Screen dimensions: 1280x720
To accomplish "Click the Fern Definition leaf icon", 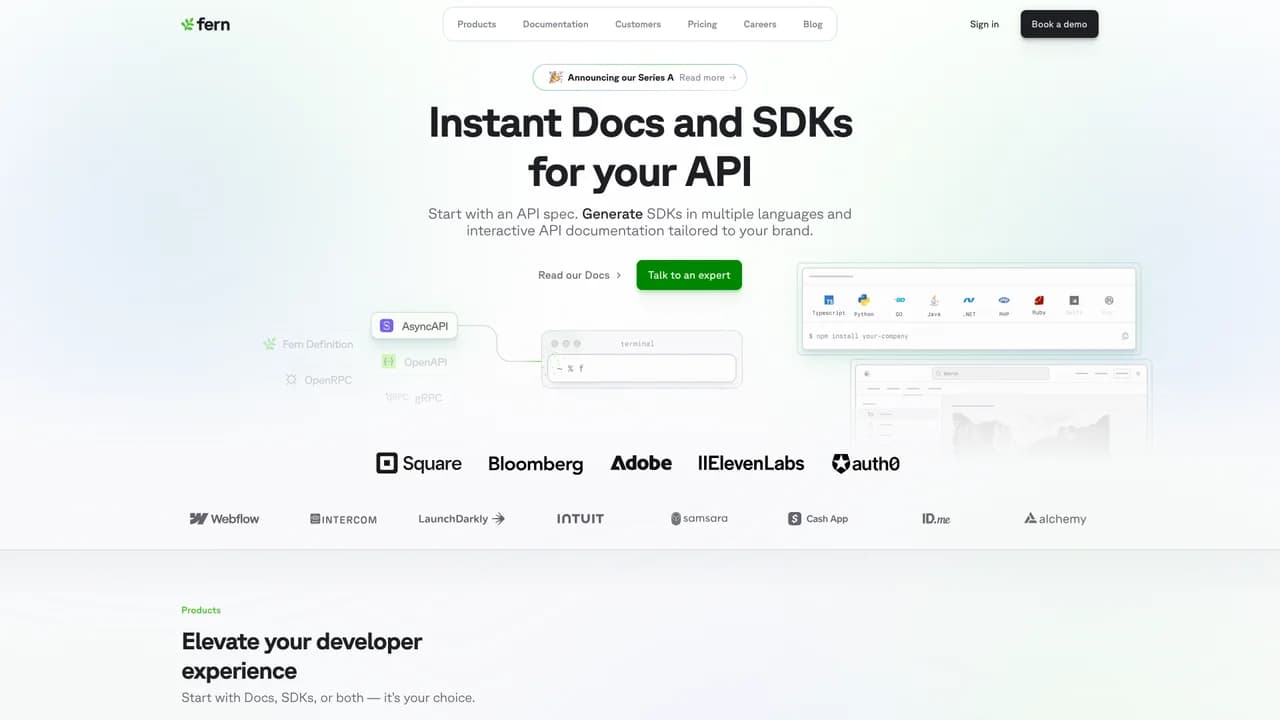I will (270, 344).
